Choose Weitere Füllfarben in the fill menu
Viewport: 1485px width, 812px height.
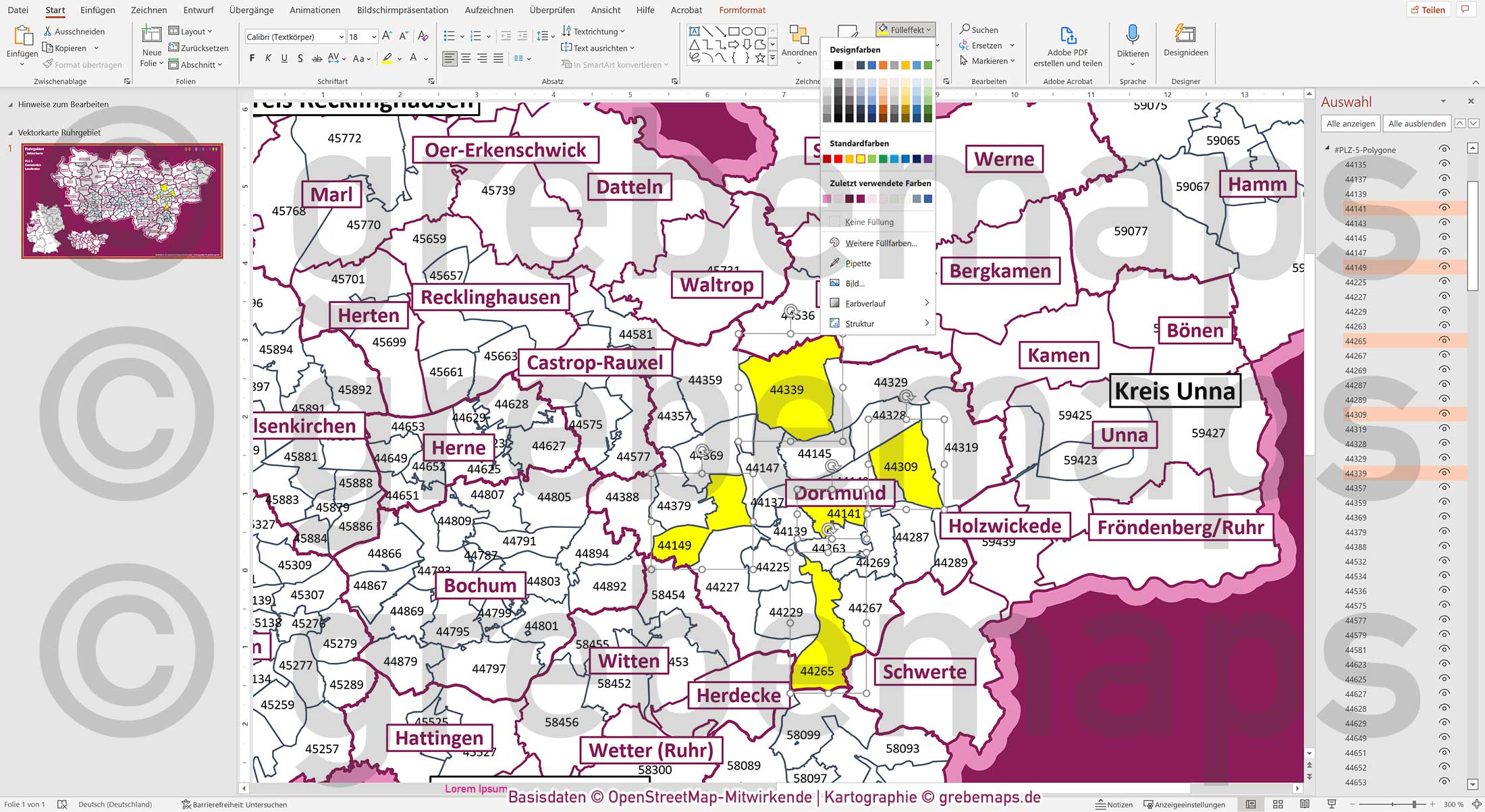[881, 243]
